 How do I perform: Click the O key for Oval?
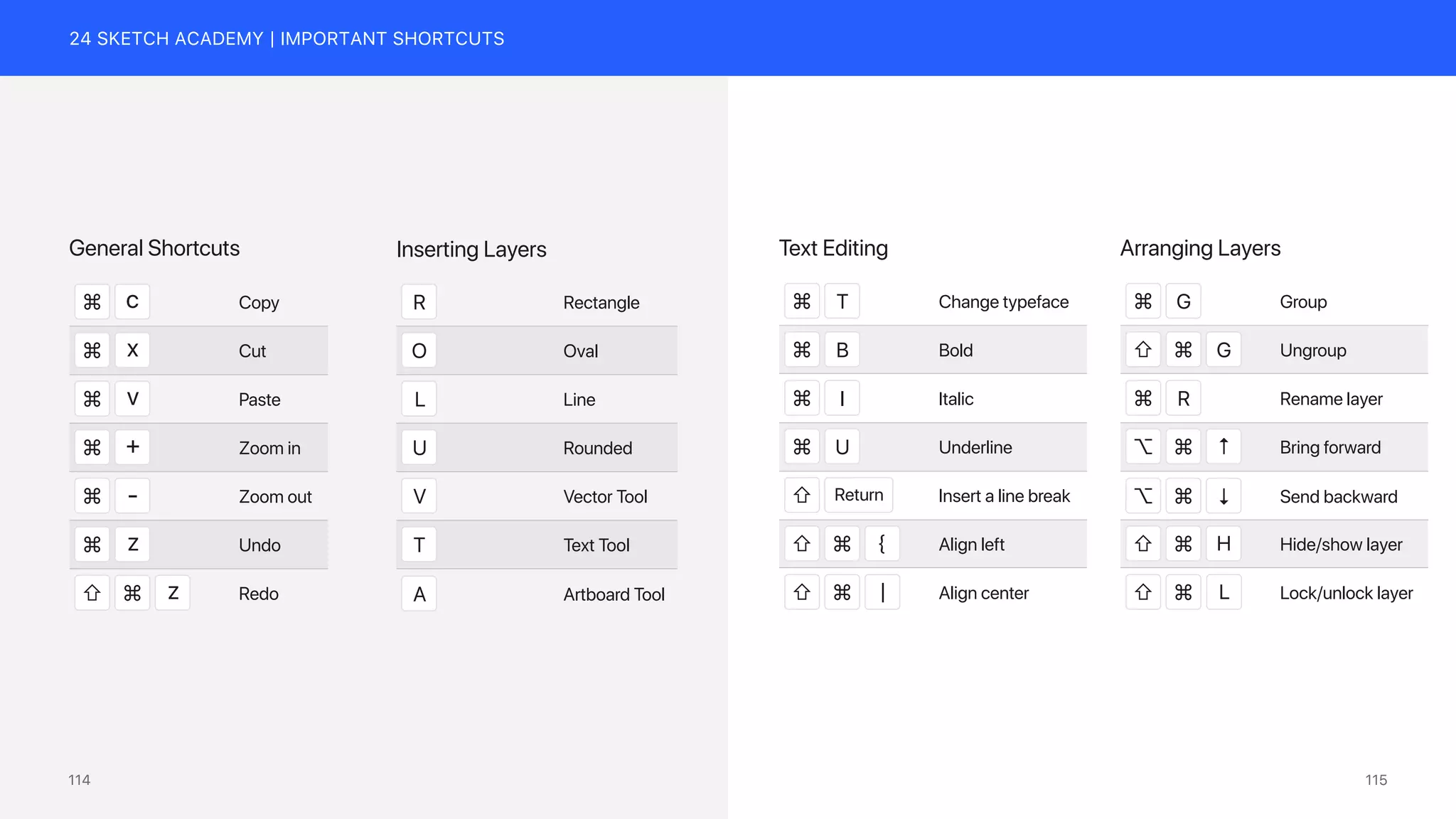pyautogui.click(x=419, y=350)
